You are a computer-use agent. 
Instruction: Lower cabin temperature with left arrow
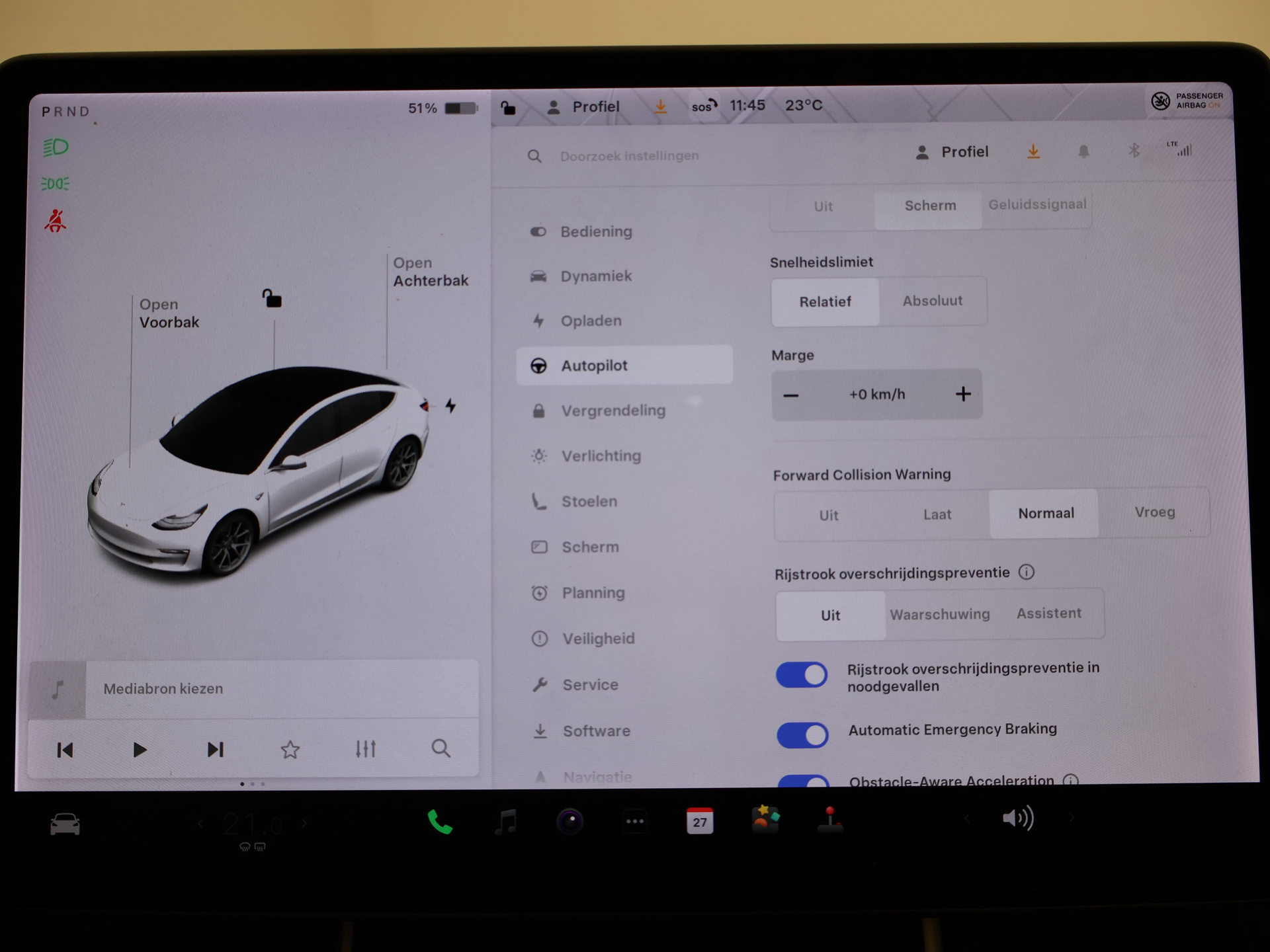click(201, 824)
